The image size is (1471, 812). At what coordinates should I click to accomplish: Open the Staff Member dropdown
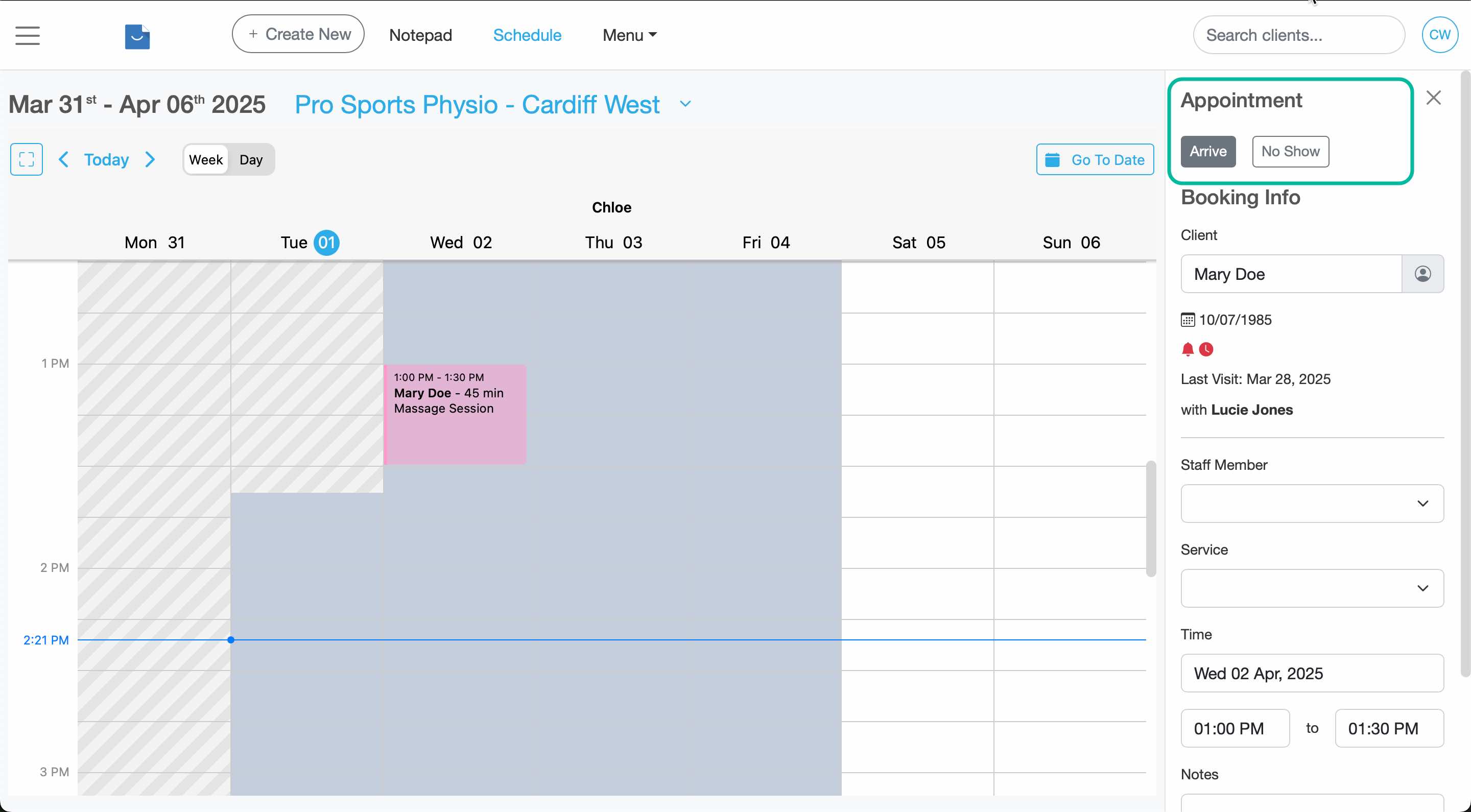tap(1312, 504)
